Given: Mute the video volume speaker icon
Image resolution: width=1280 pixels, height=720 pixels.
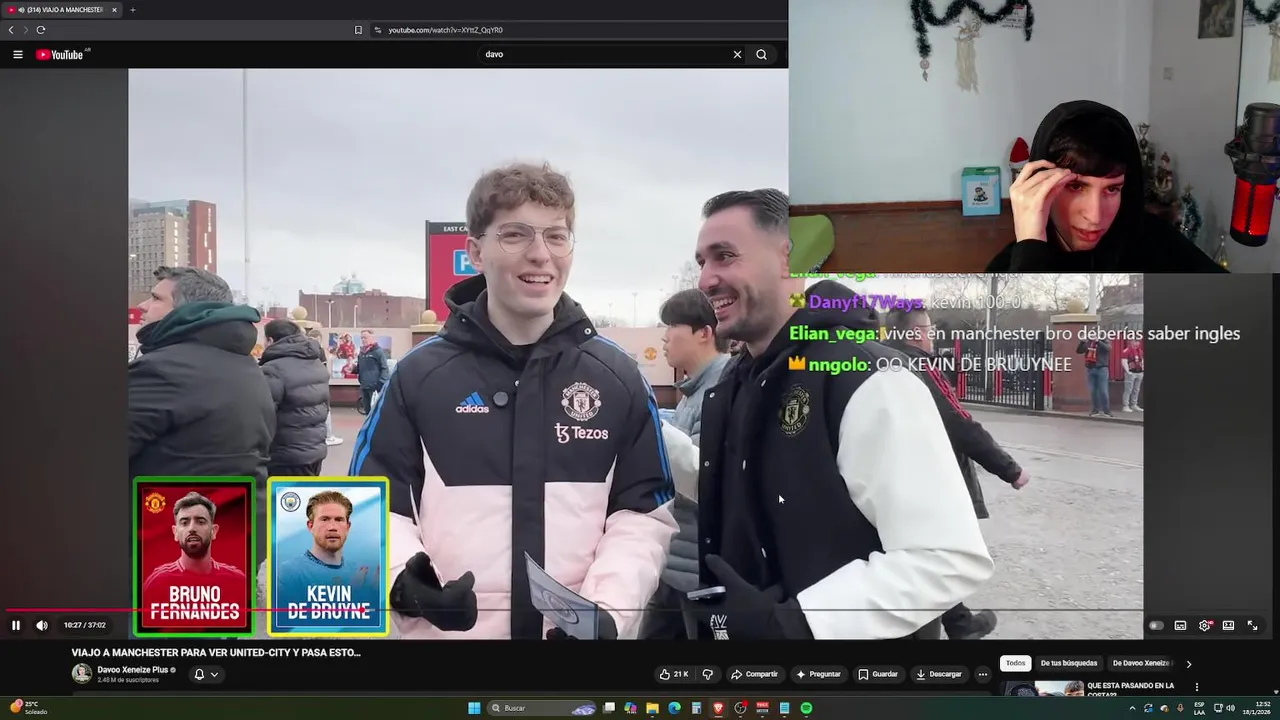Looking at the screenshot, I should pos(42,625).
